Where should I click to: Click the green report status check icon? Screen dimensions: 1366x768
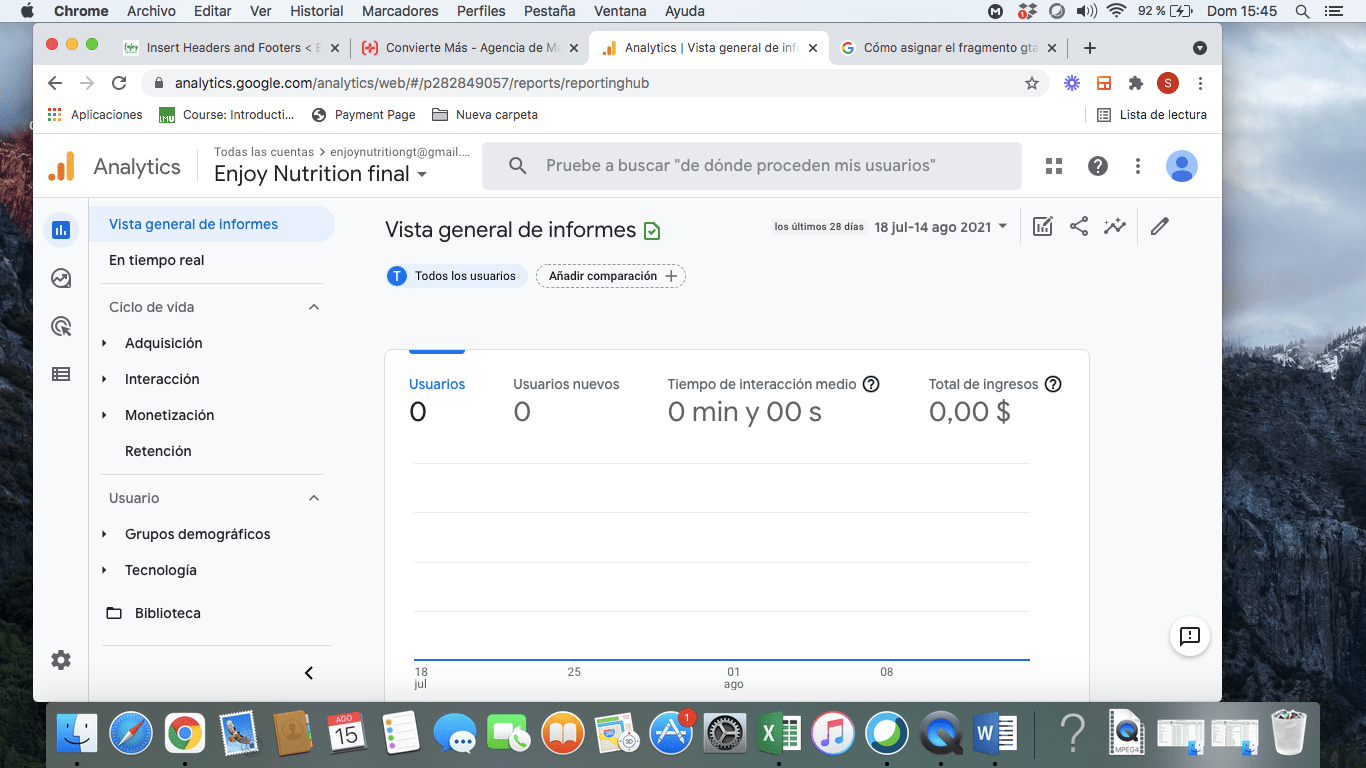tap(652, 231)
